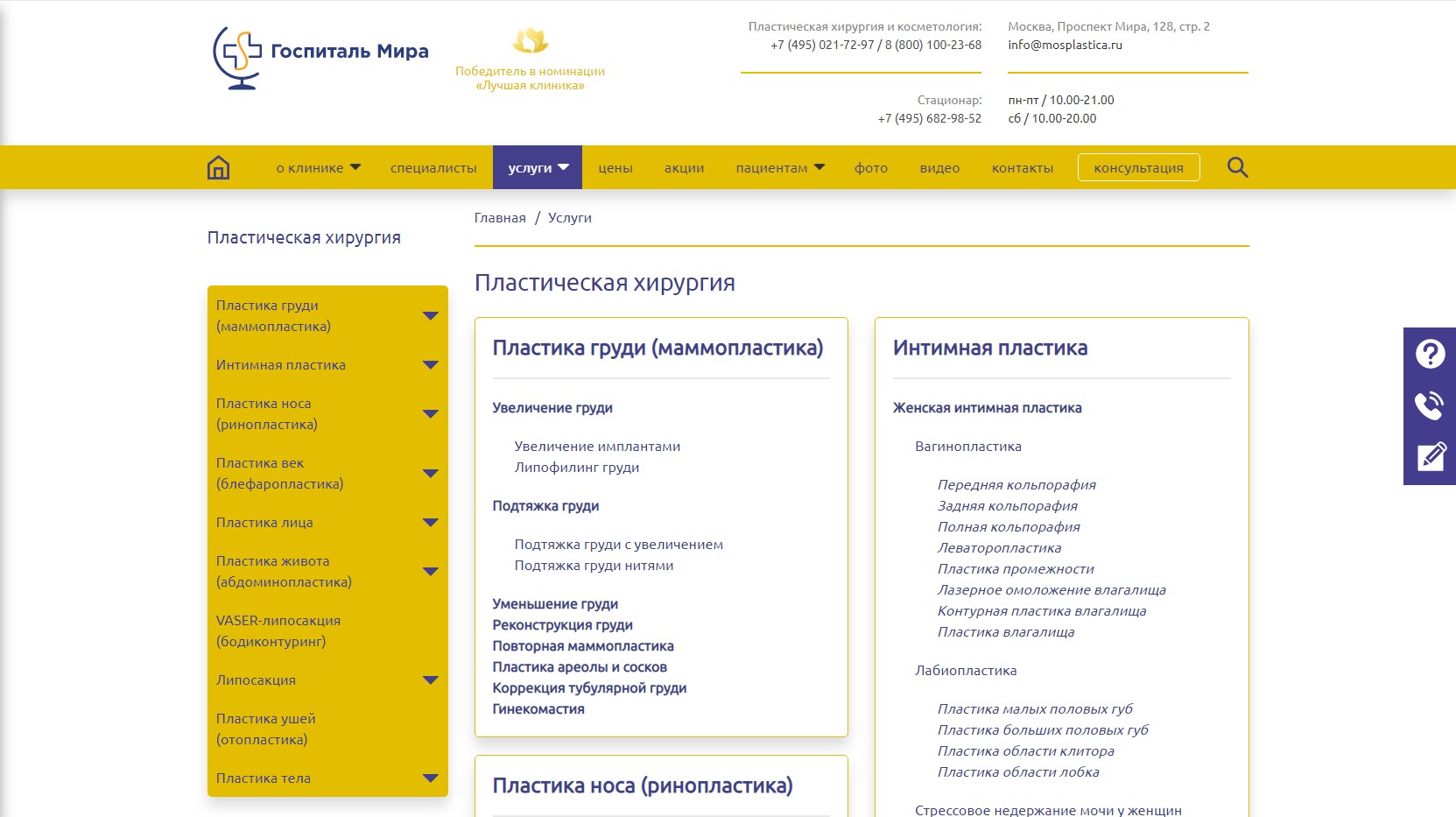Image resolution: width=1456 pixels, height=817 pixels.
Task: Open 'Увеличение имплантами' link
Action: click(597, 447)
